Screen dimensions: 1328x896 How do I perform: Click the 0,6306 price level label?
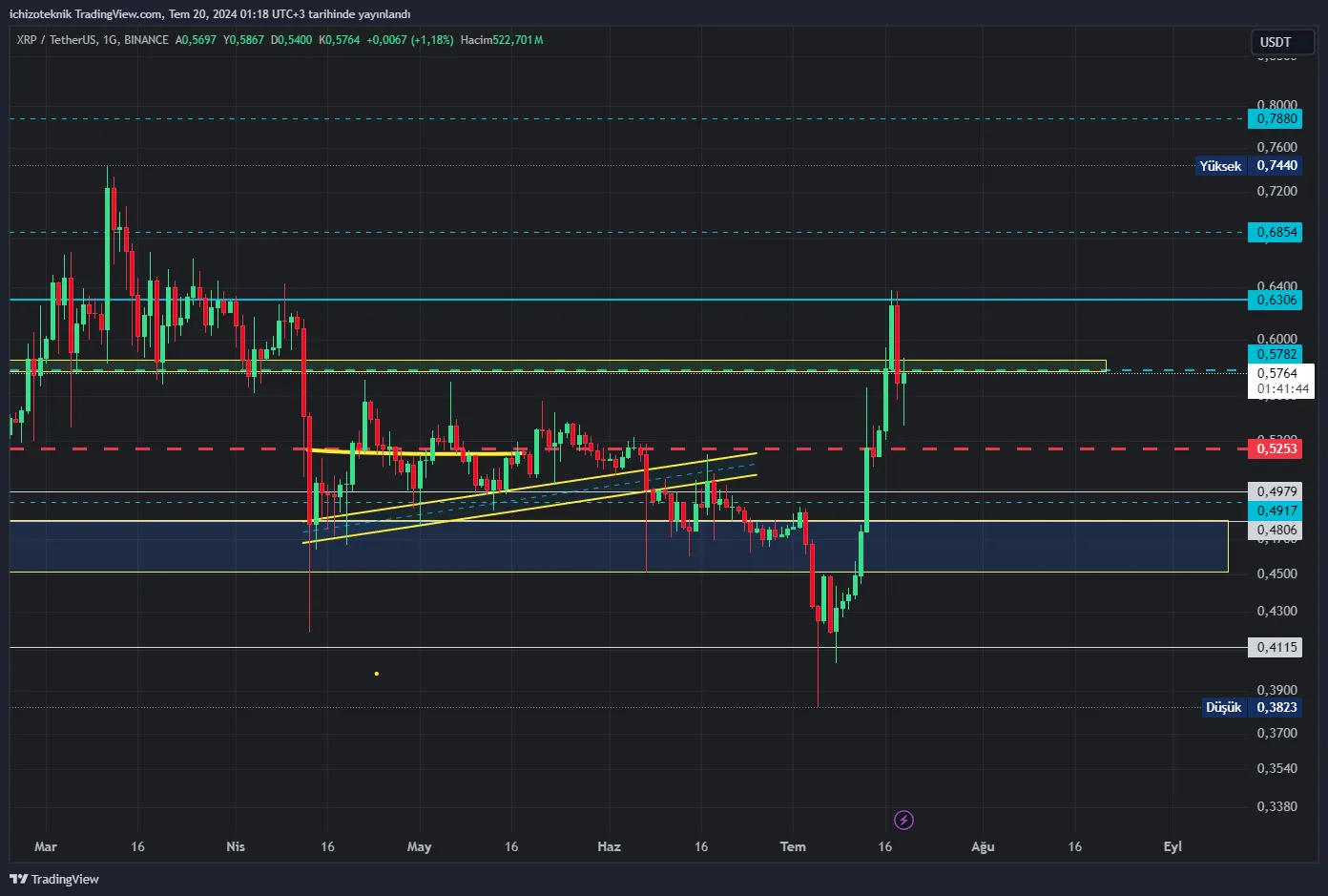1275,300
